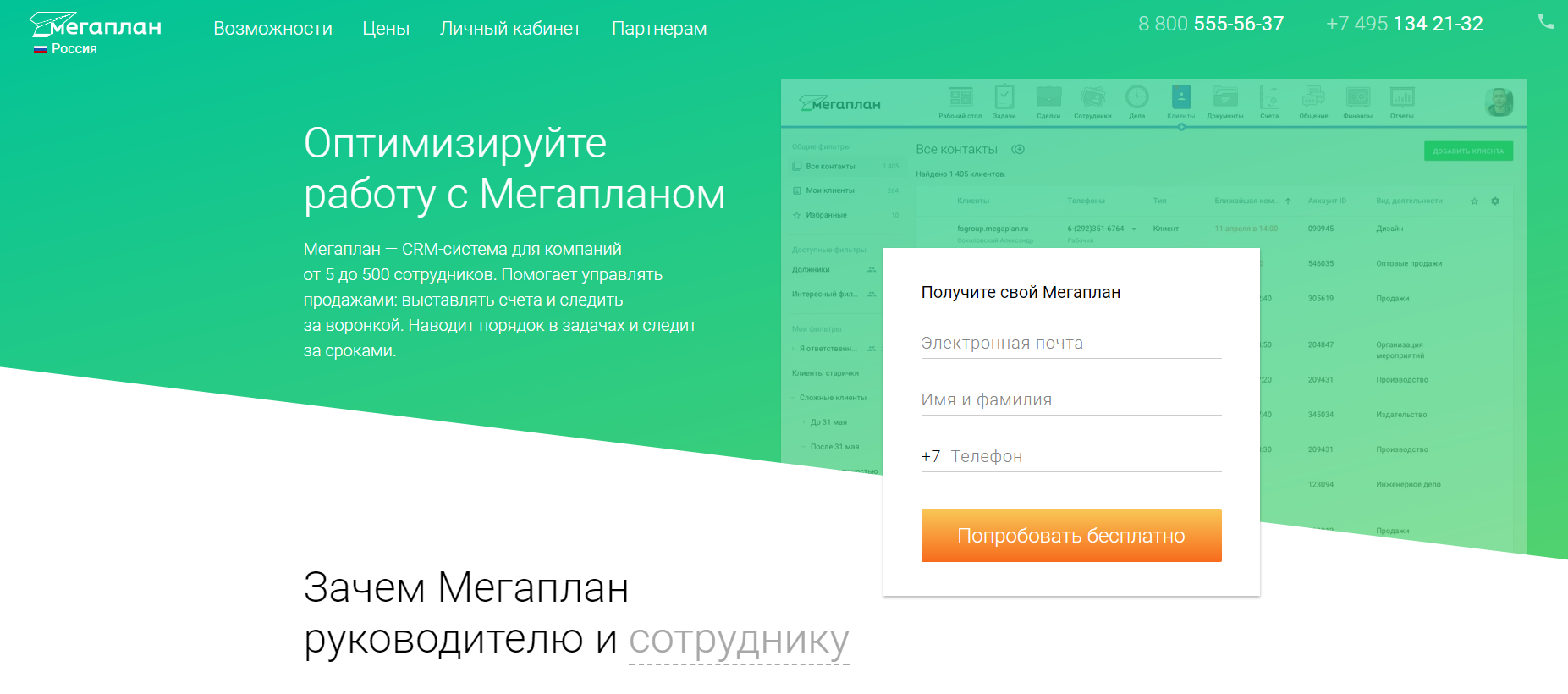Click the 11 апреля в 14:00 date cell
Image resolution: width=1568 pixels, height=694 pixels.
1246,229
